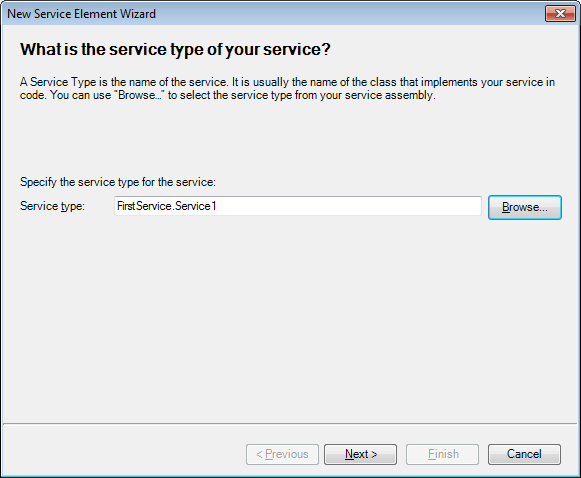Open assembly browser via Browse...
The width and height of the screenshot is (581, 478).
pos(525,207)
